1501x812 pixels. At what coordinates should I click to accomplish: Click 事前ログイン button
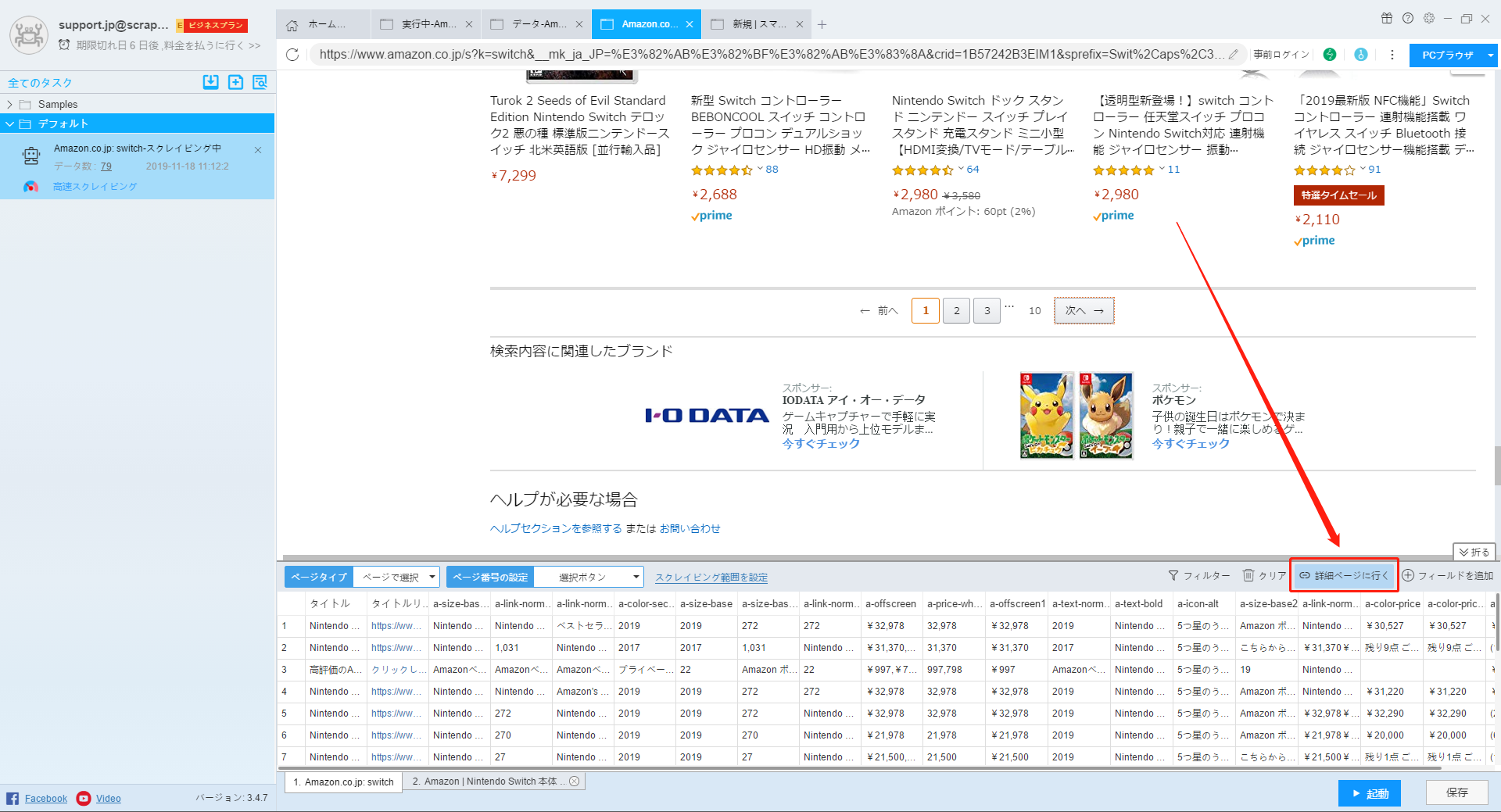point(1281,55)
